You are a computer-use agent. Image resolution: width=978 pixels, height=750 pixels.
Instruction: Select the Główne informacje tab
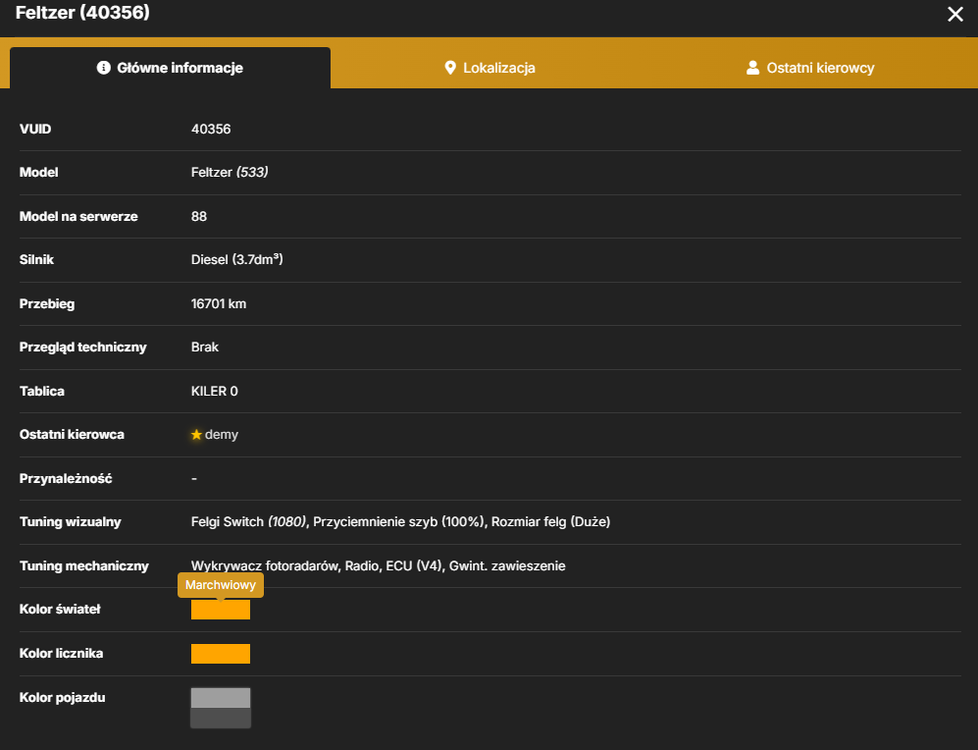[x=170, y=67]
